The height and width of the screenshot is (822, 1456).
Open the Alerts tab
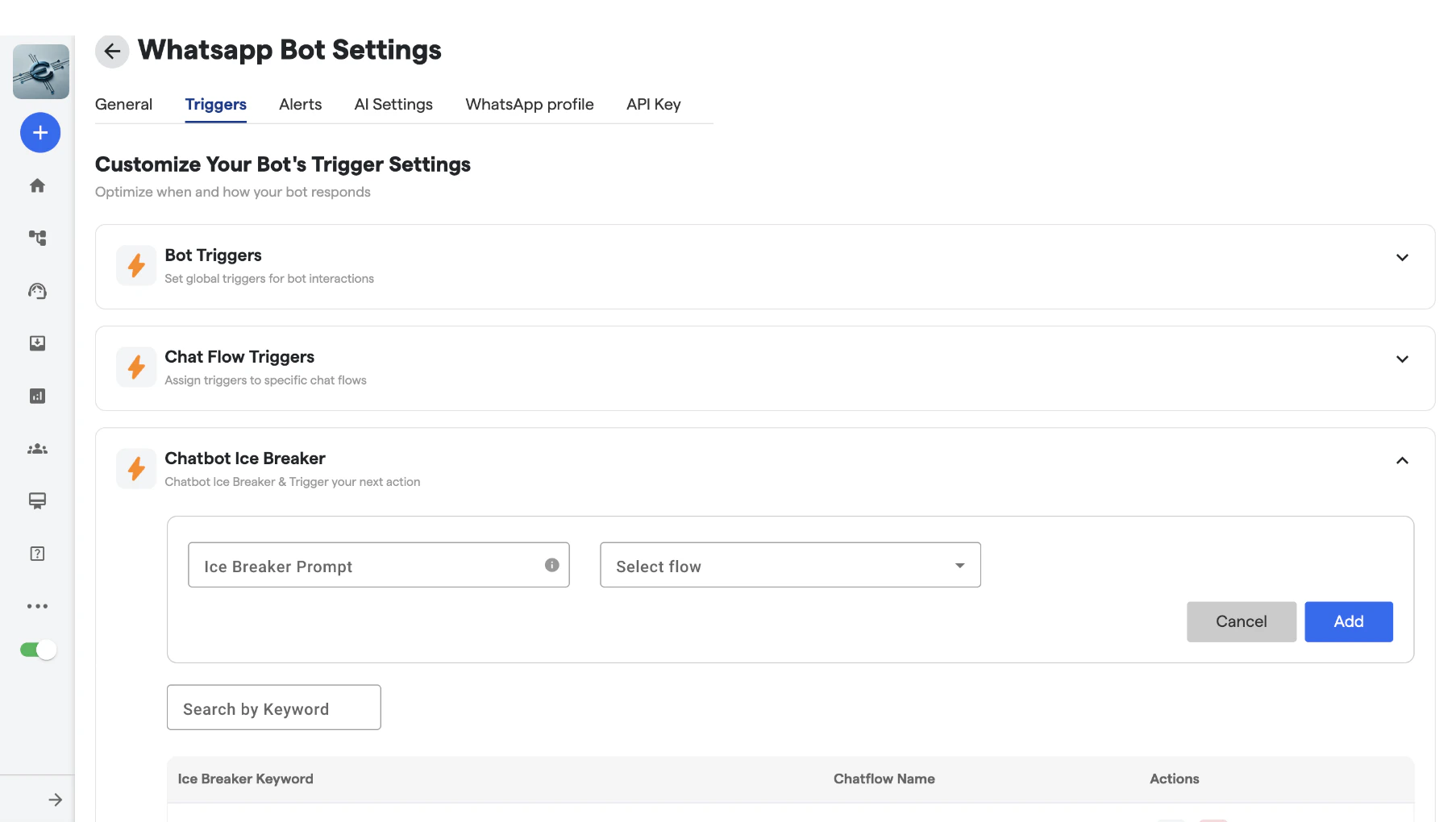(x=301, y=104)
